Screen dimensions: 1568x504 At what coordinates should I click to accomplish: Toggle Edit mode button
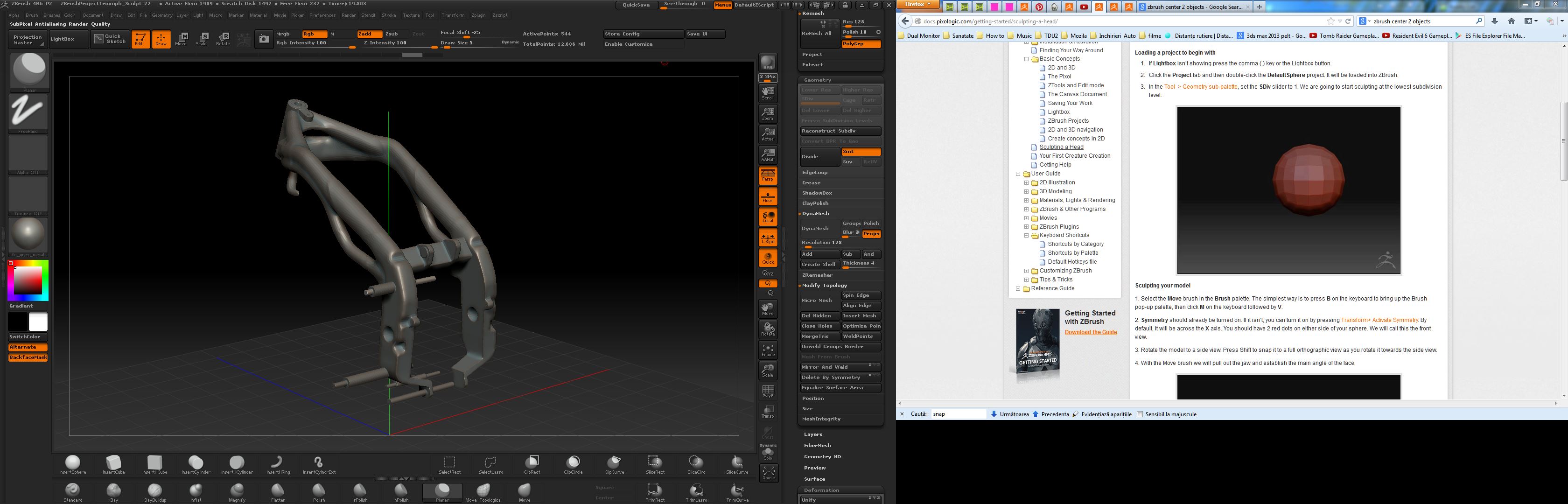click(x=140, y=39)
